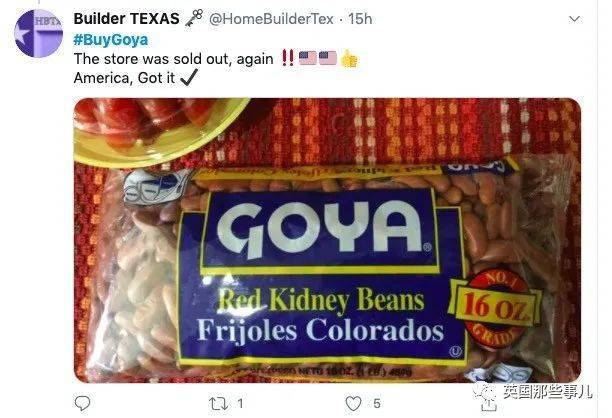Click the first American flag emoji

coord(307,59)
